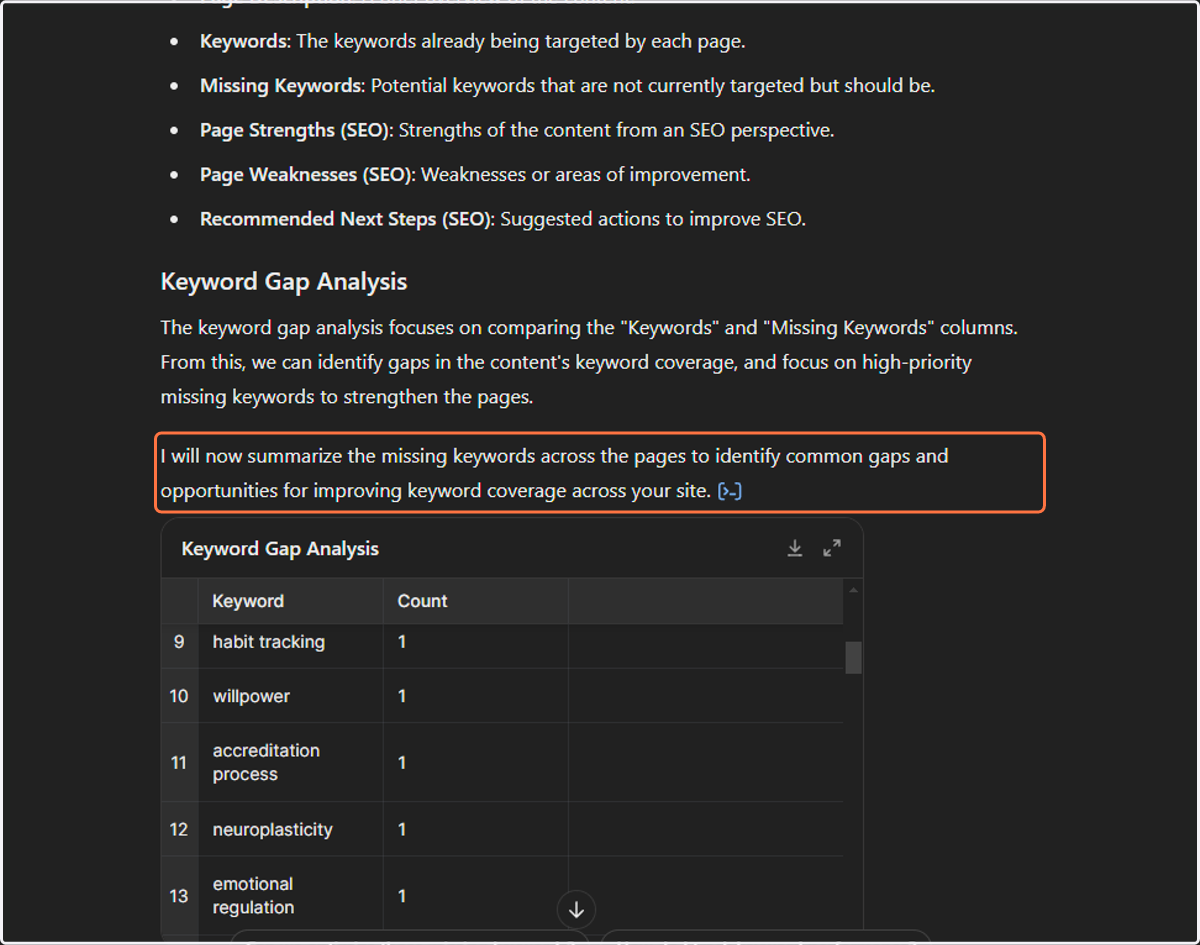1200x945 pixels.
Task: Click the Keyword Gap Analysis table title
Action: click(x=280, y=549)
